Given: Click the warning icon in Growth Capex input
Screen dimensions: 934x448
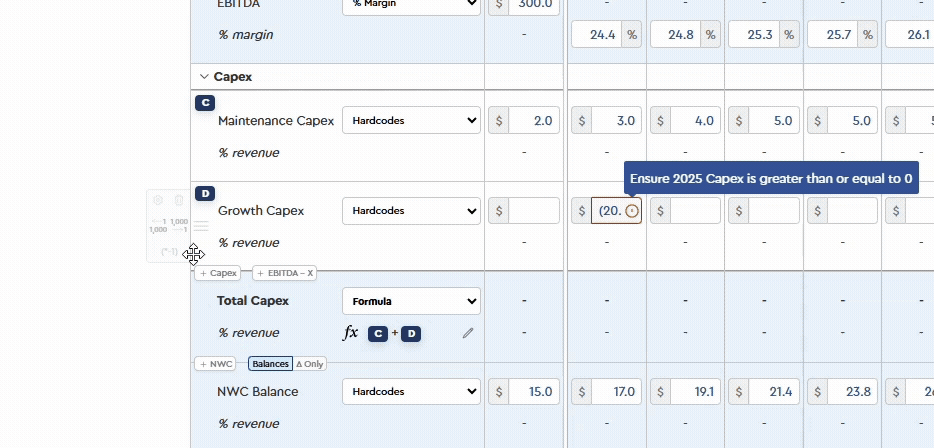Looking at the screenshot, I should tap(632, 211).
